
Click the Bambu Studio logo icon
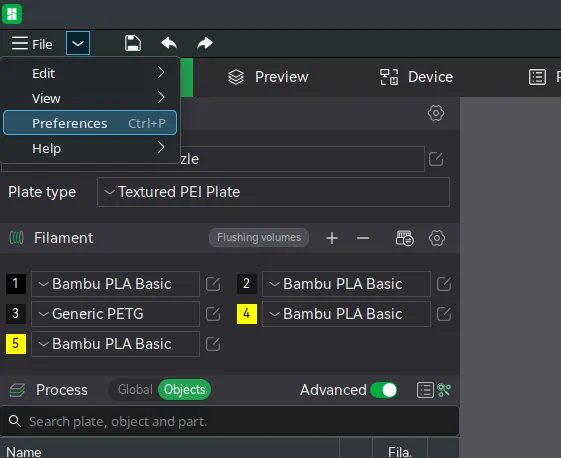coord(12,14)
